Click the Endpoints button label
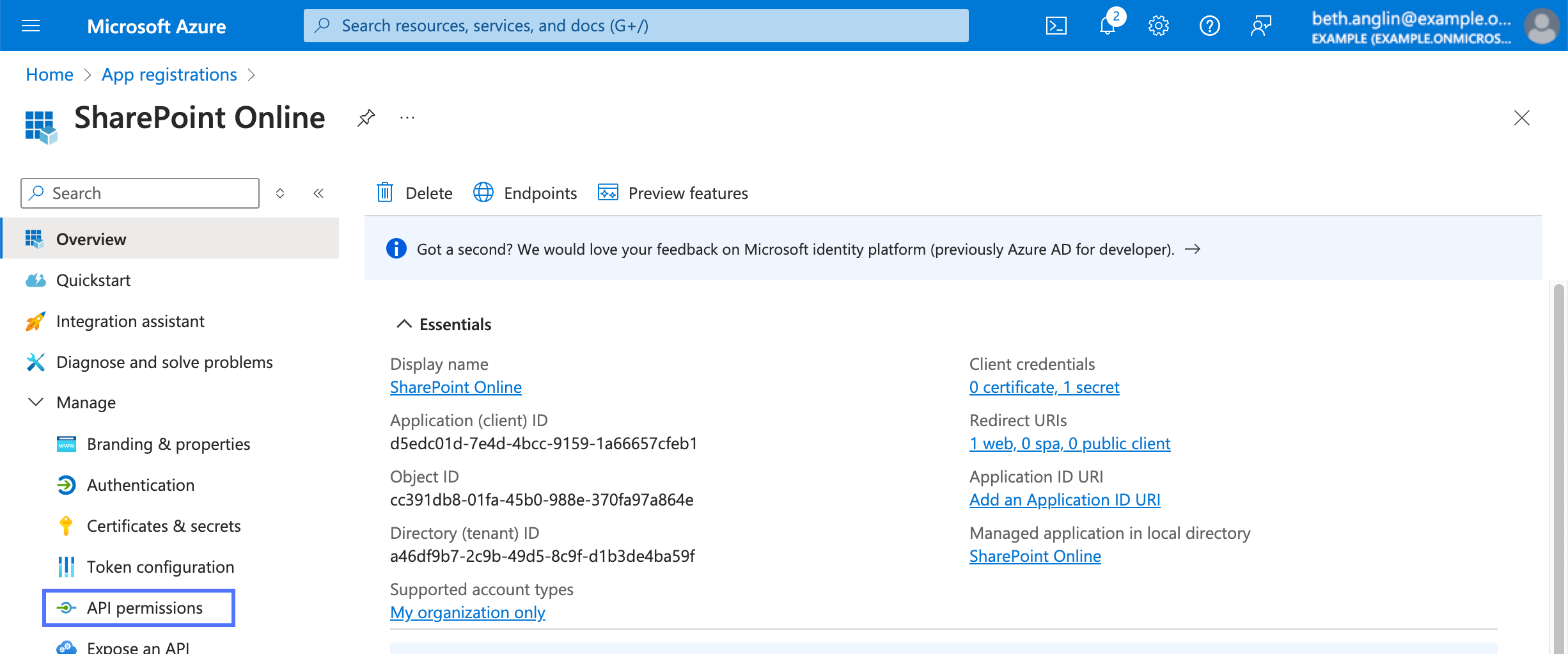Viewport: 1568px width, 654px height. click(540, 193)
